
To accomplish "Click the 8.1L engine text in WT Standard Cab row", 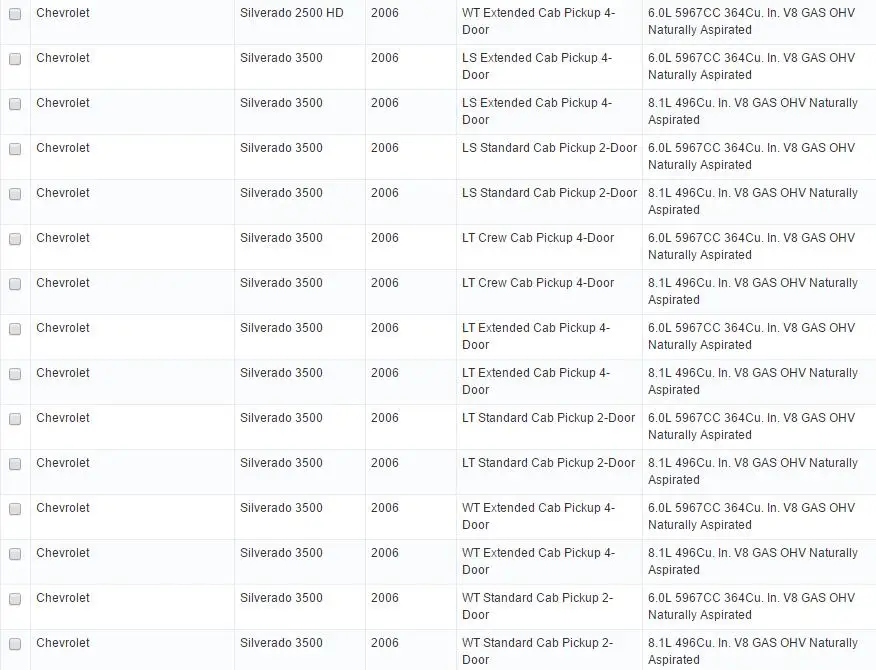I will click(753, 651).
